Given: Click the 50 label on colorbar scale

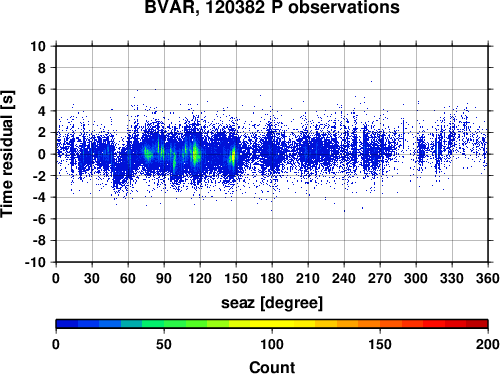Looking at the screenshot, I should coord(164,344).
